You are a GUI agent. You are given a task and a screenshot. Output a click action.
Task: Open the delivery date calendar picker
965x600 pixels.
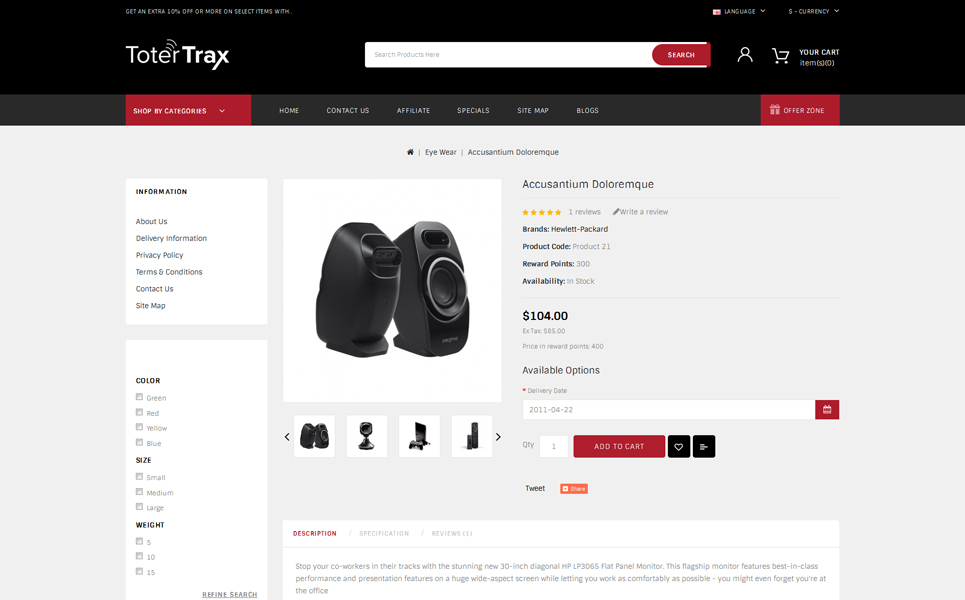point(827,410)
